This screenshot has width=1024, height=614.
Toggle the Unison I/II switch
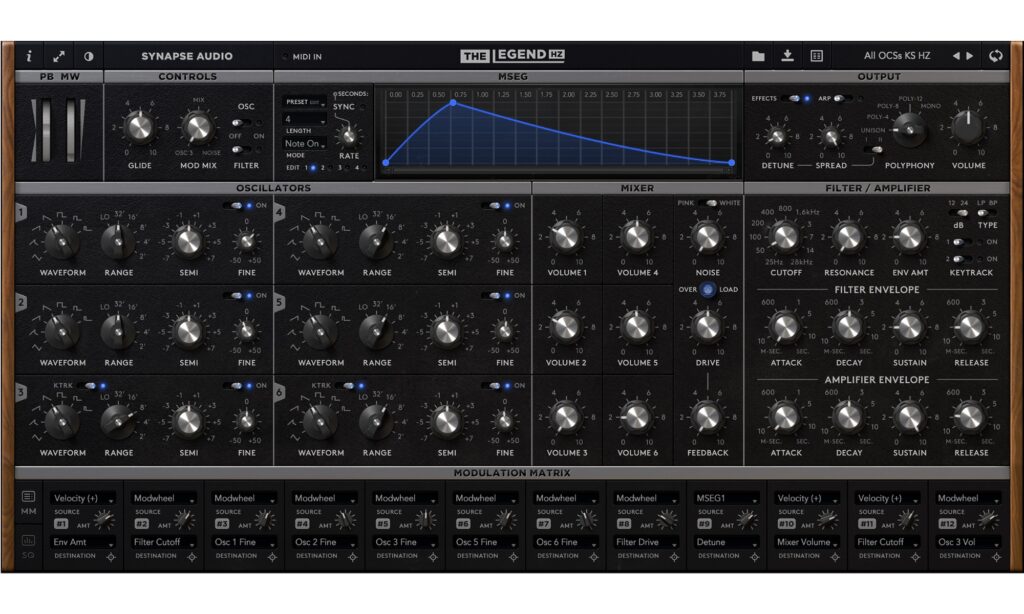tap(873, 150)
